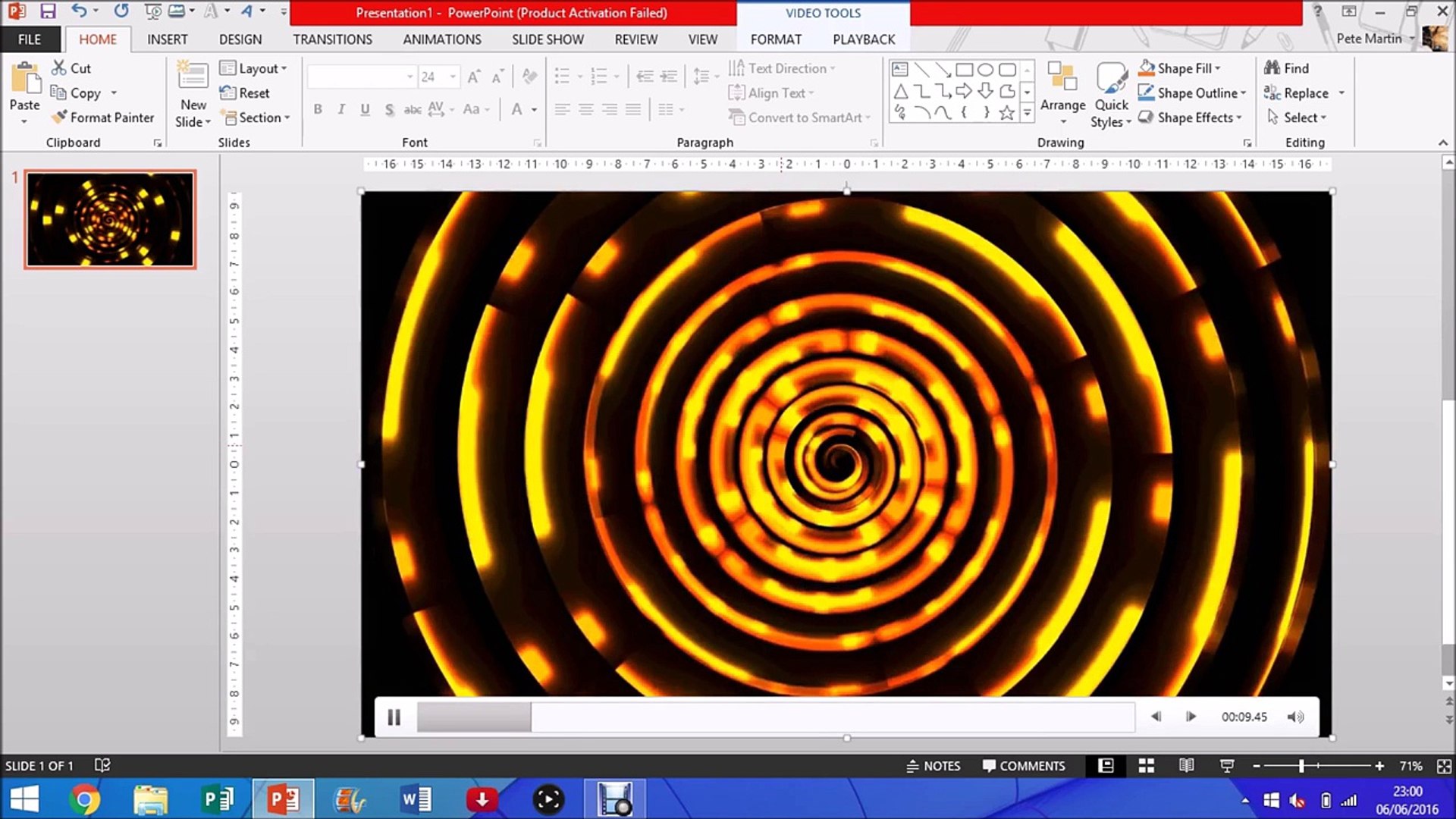Click the Cut scissors icon
Image resolution: width=1456 pixels, height=819 pixels.
click(x=59, y=68)
